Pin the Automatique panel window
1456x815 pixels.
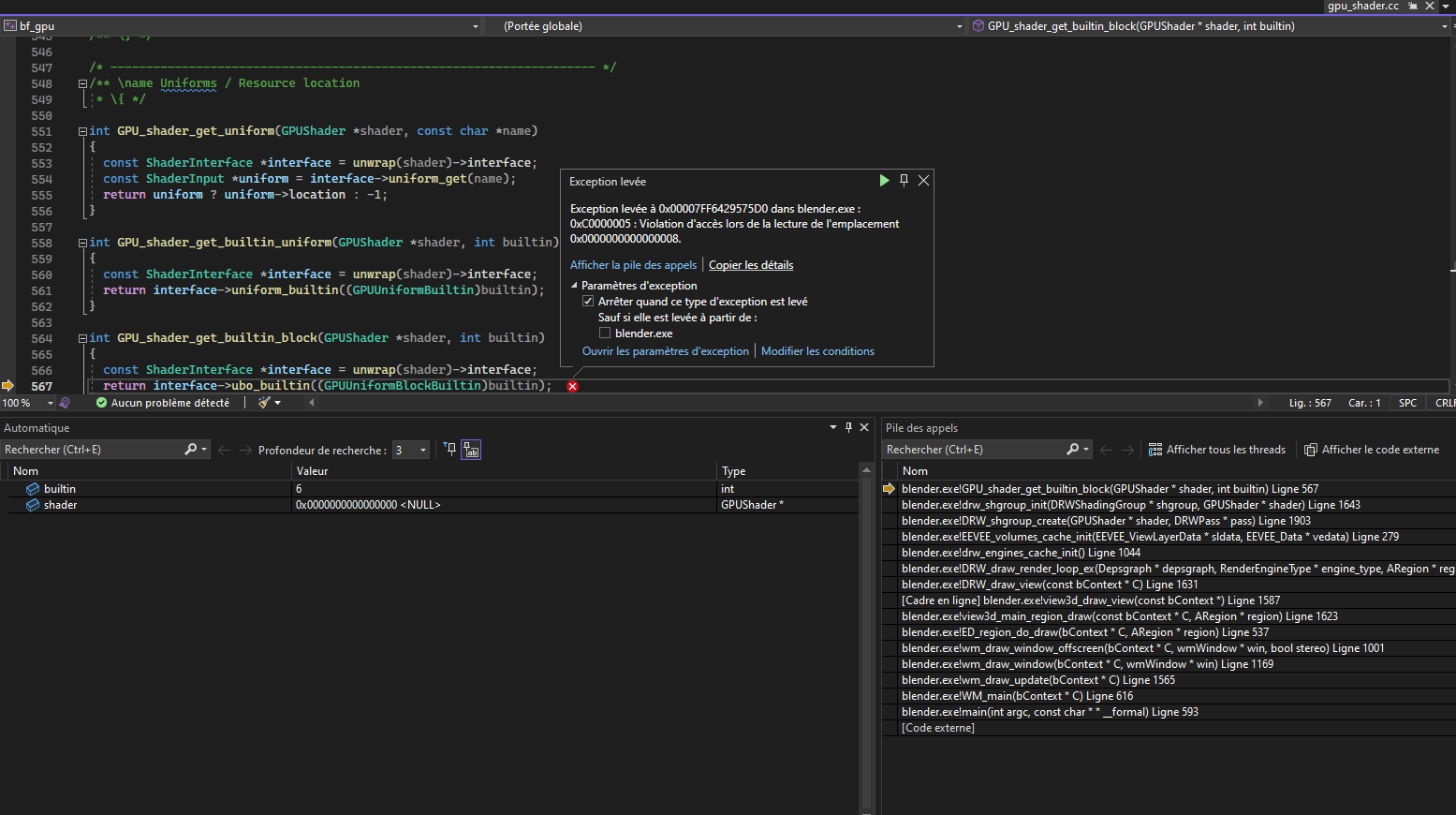[x=849, y=427]
